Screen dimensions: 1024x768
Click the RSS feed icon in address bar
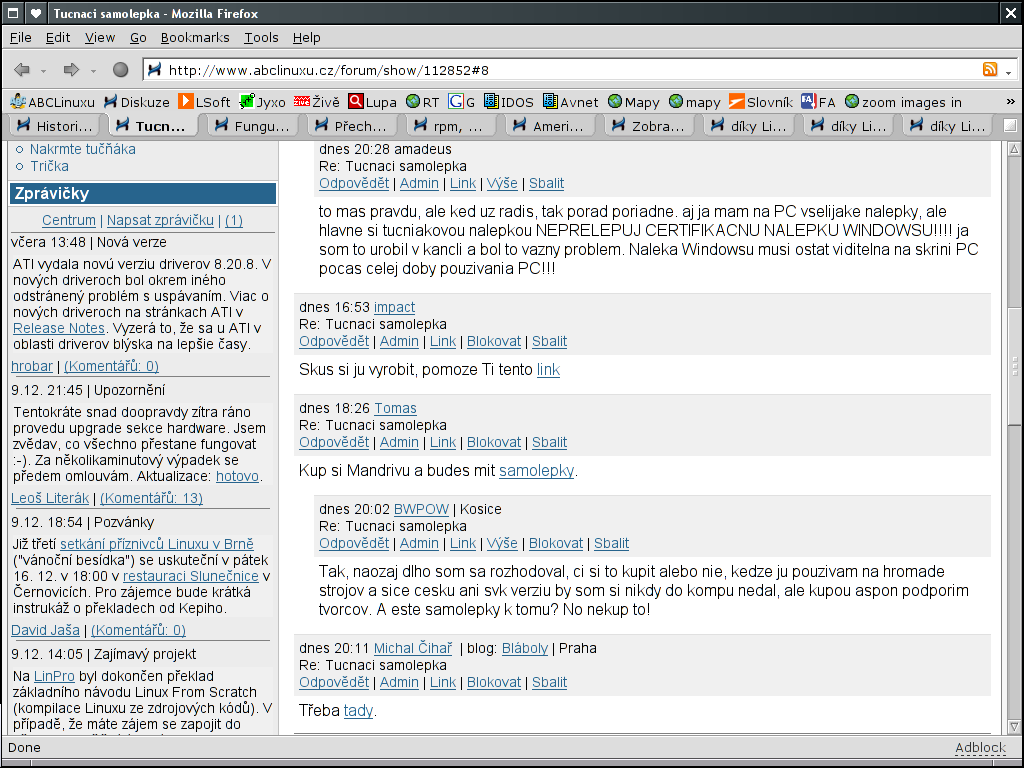(x=990, y=70)
